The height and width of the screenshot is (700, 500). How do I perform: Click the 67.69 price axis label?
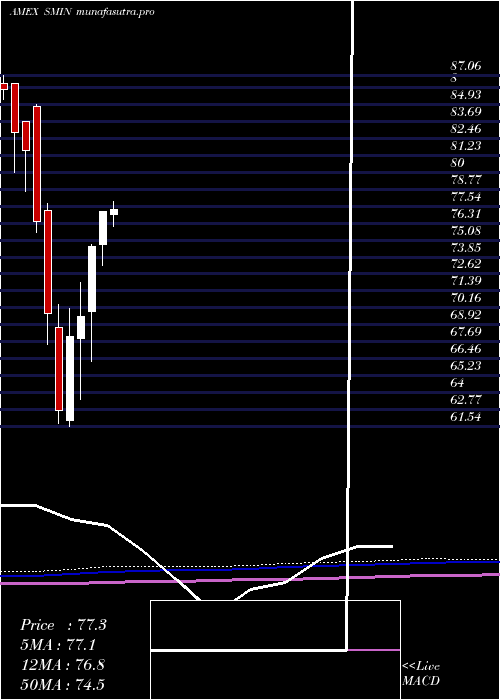466,332
